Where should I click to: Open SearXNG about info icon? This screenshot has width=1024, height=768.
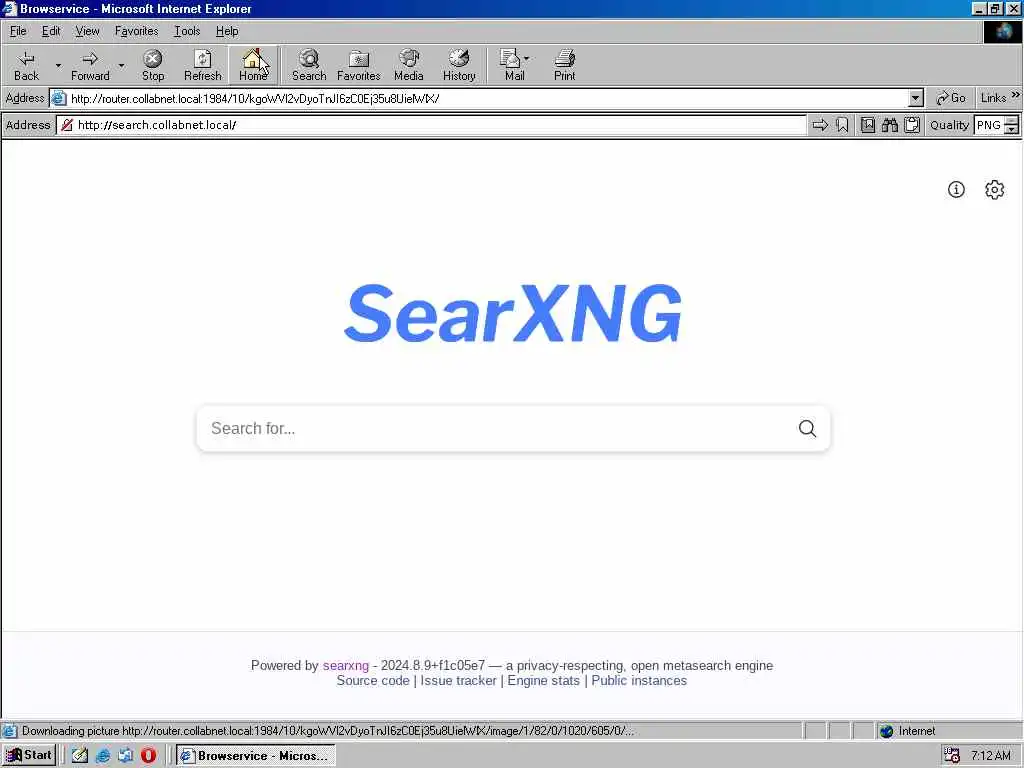point(956,189)
